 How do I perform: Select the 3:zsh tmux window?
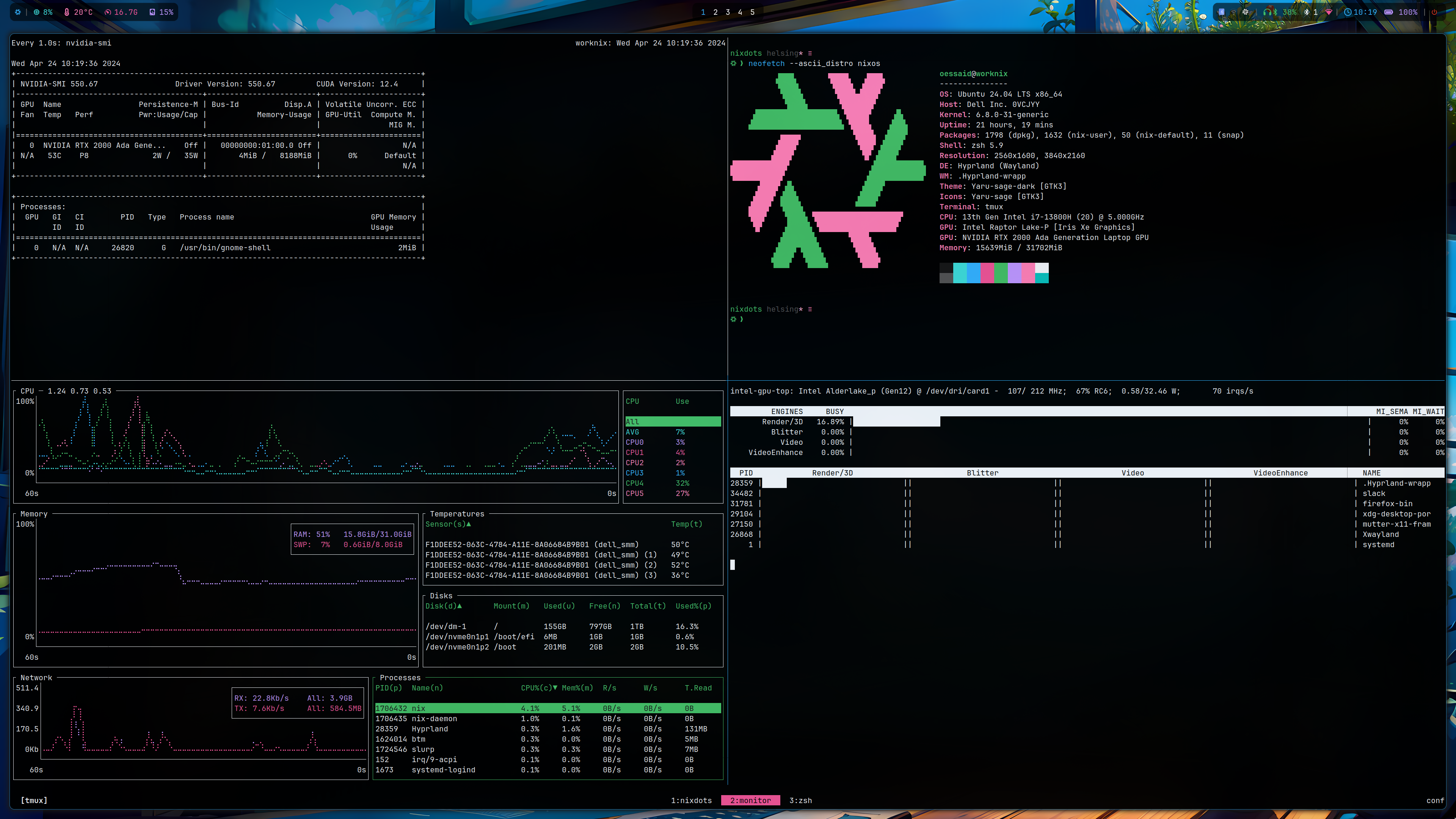[800, 800]
